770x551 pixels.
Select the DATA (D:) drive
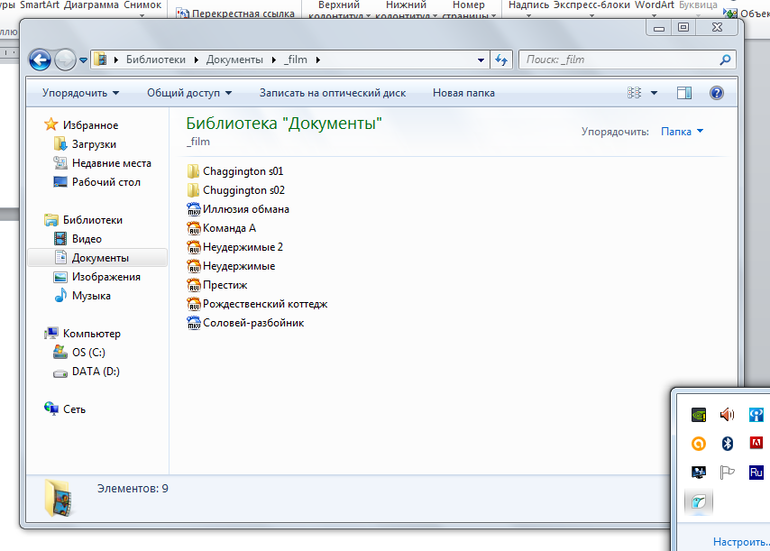tap(95, 371)
